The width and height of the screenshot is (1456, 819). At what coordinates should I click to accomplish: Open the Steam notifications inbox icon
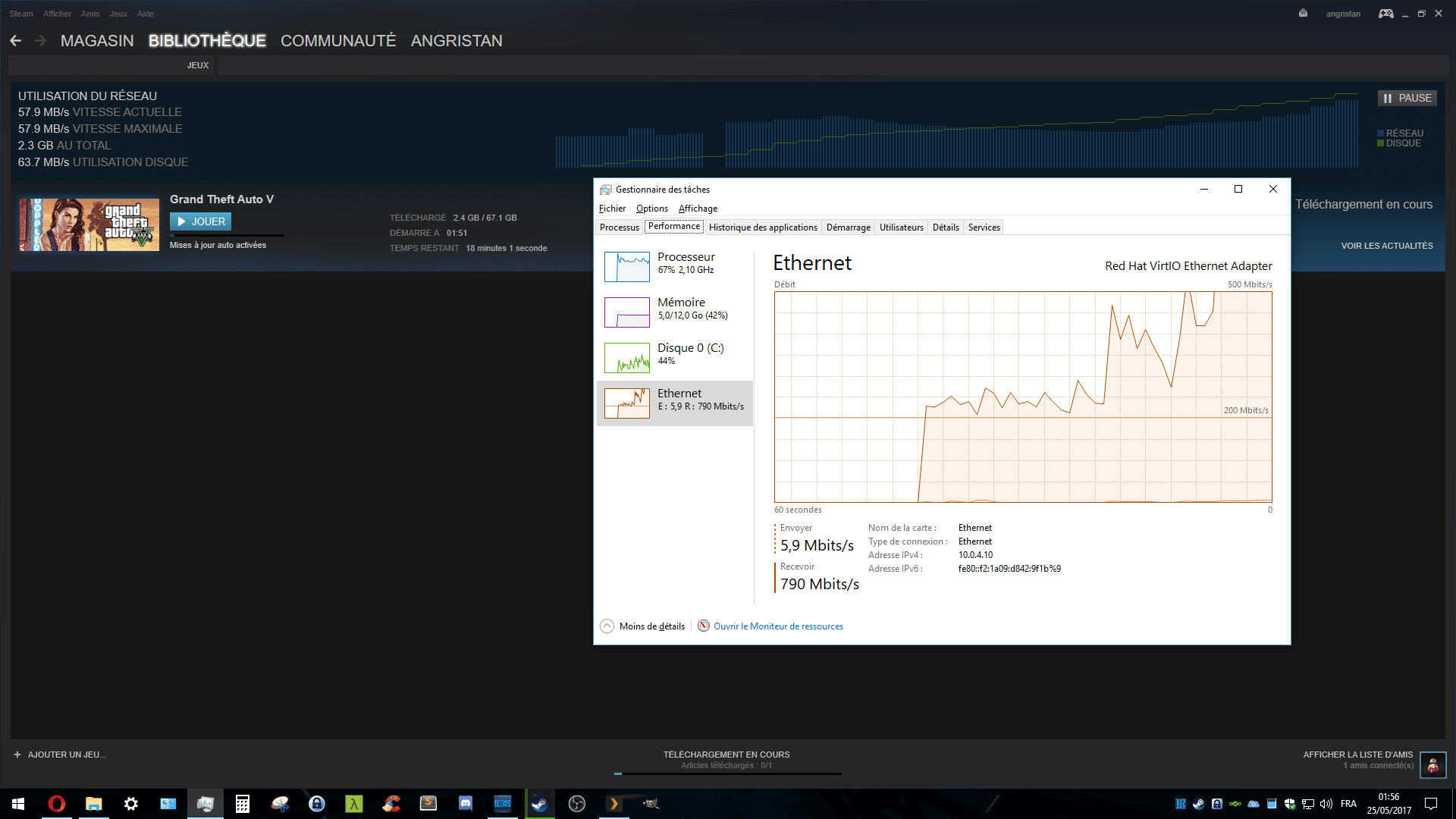click(x=1303, y=14)
